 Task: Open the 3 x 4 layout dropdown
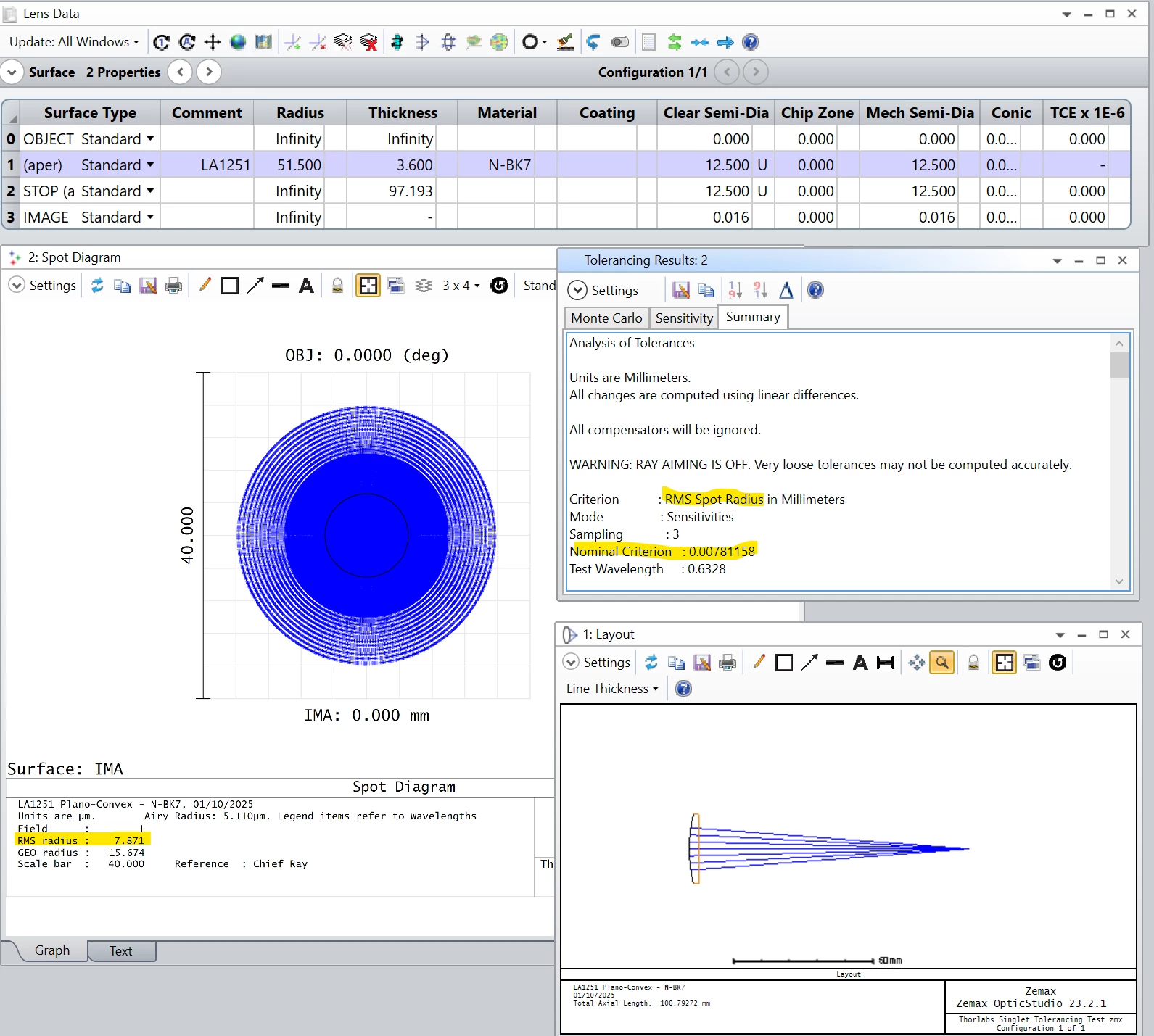point(461,286)
